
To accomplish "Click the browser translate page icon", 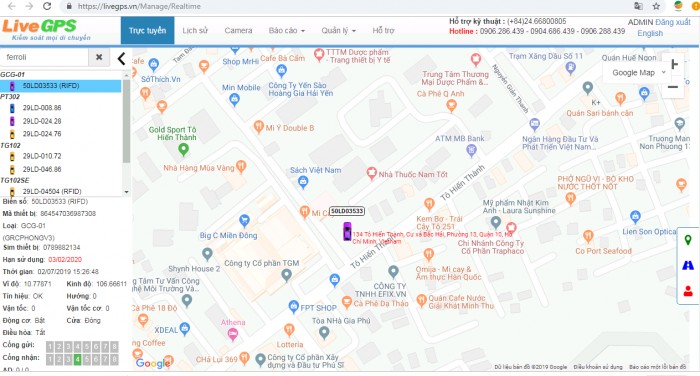I will coord(638,6).
